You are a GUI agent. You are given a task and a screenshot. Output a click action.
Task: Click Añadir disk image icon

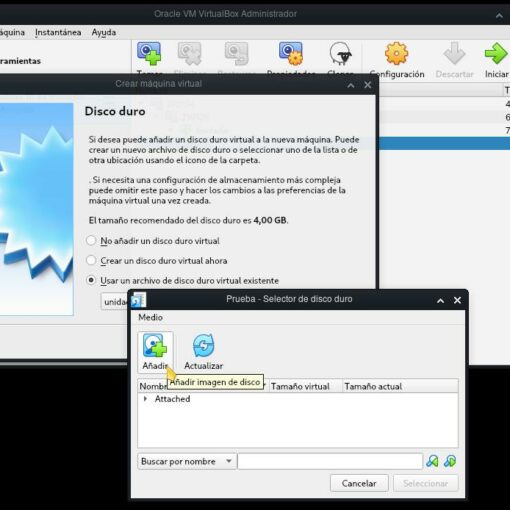tap(155, 345)
